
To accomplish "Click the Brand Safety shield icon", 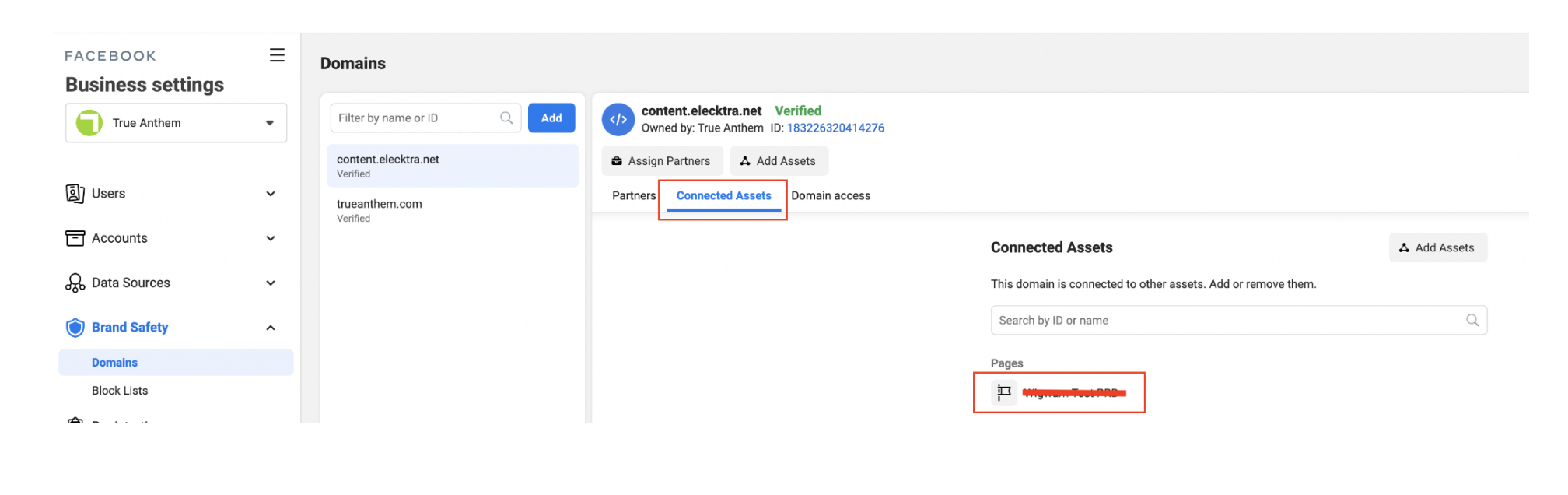I will click(x=75, y=328).
